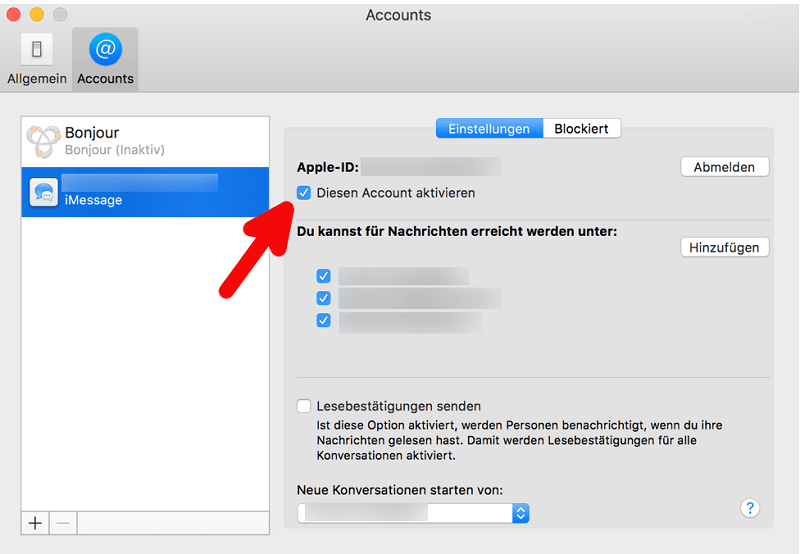This screenshot has width=800, height=554.
Task: Open help with the question mark button
Action: coord(750,508)
